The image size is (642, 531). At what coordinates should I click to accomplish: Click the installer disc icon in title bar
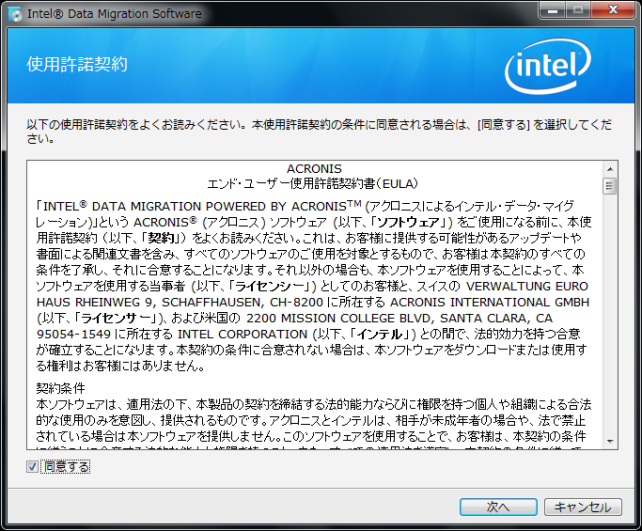(16, 14)
